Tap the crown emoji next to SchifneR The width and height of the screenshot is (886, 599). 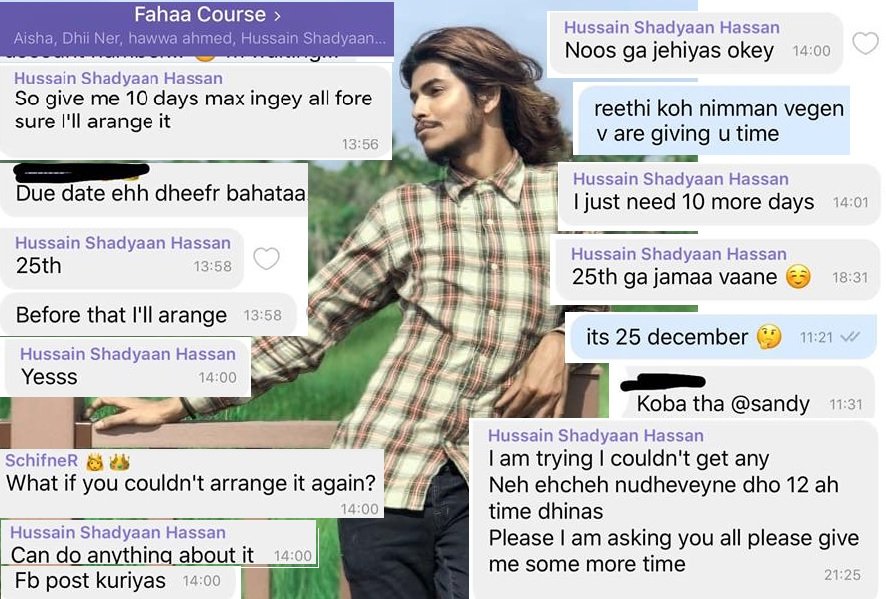[x=119, y=463]
